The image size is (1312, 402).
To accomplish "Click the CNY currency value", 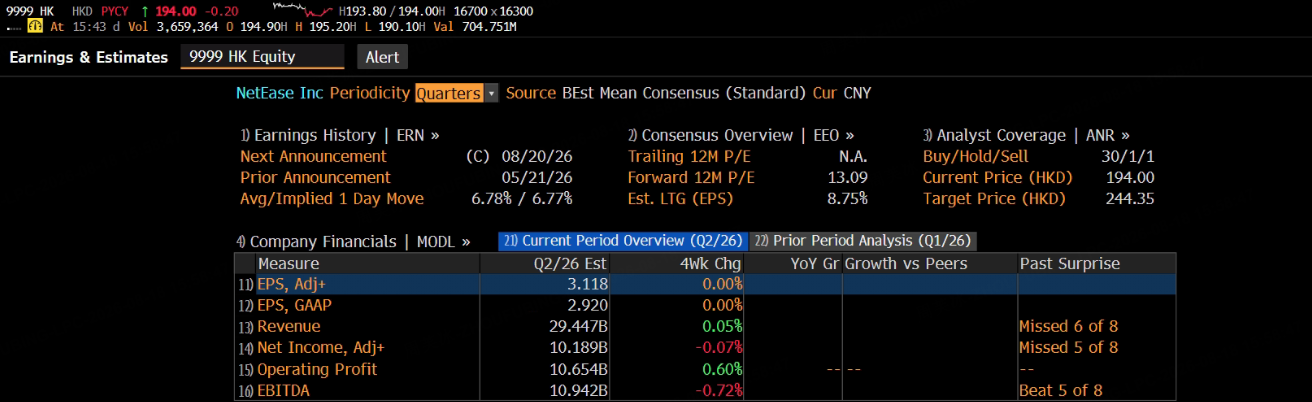I will coord(857,93).
